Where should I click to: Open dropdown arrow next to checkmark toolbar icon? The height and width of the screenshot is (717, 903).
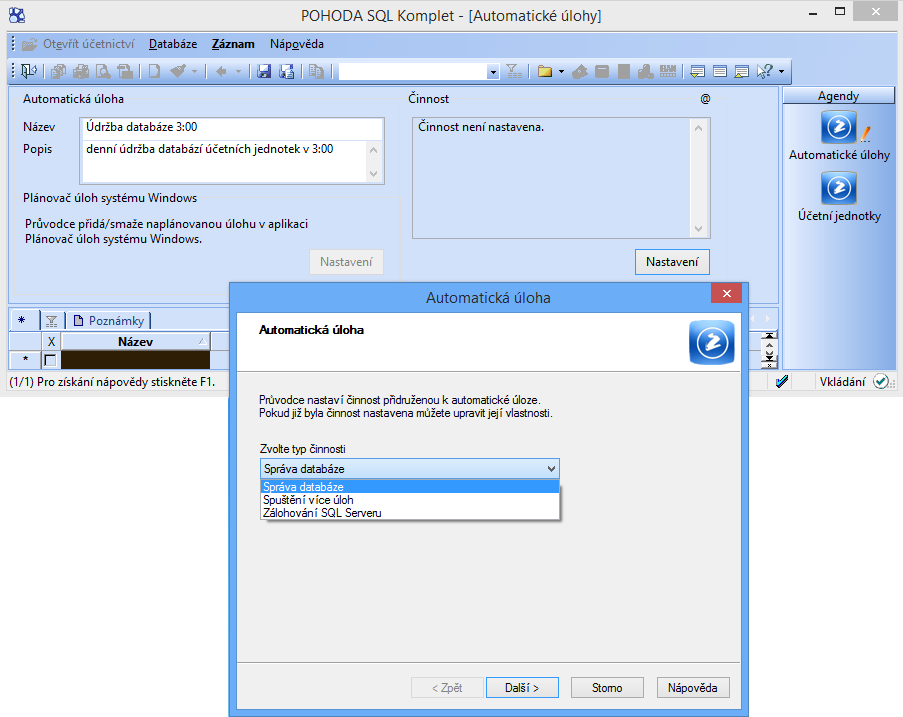click(194, 71)
